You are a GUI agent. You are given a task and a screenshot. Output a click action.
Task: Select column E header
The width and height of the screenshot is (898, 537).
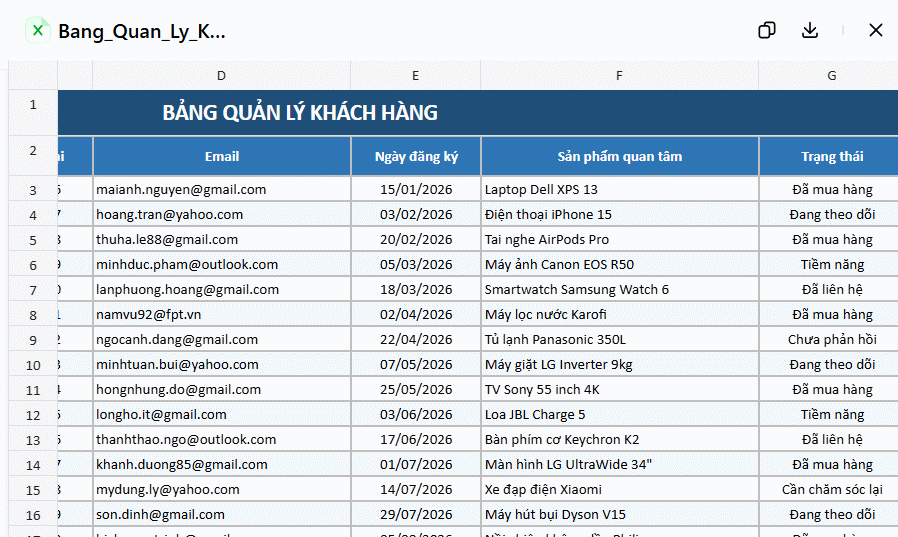415,76
